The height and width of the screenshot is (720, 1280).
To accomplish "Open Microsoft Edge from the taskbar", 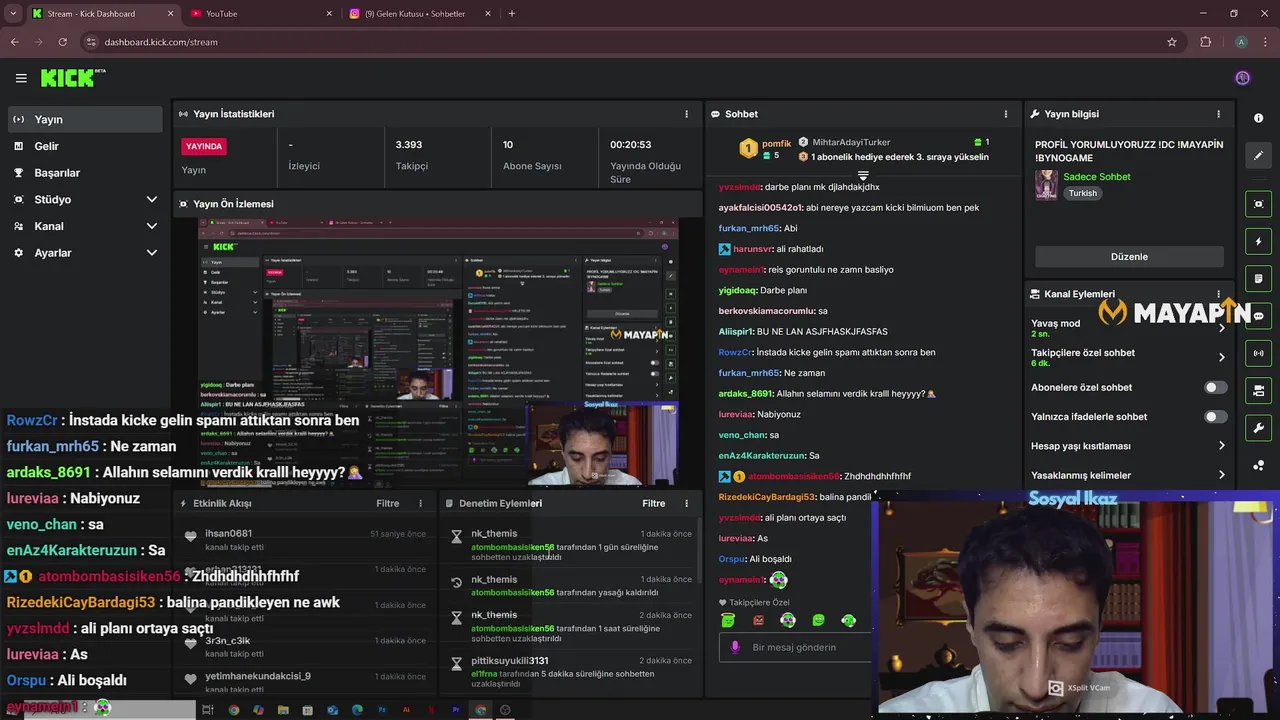I will tap(357, 710).
